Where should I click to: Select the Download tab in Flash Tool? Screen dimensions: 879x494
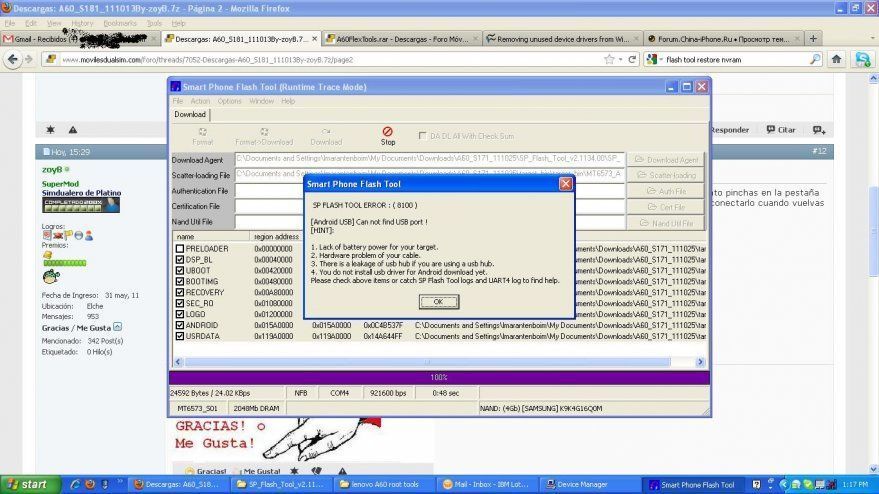click(x=190, y=114)
